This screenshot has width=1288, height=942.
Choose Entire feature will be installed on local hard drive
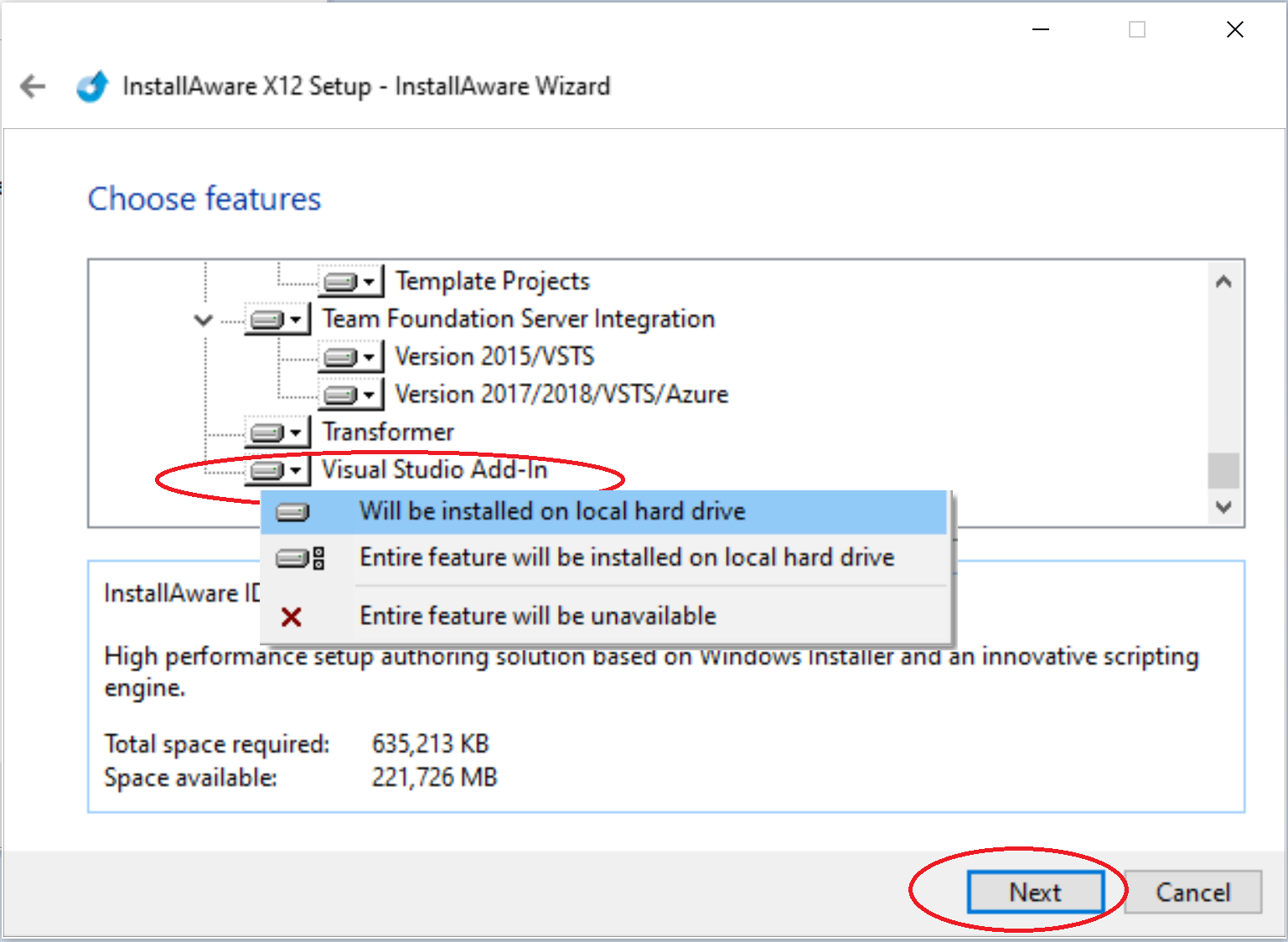[x=603, y=557]
